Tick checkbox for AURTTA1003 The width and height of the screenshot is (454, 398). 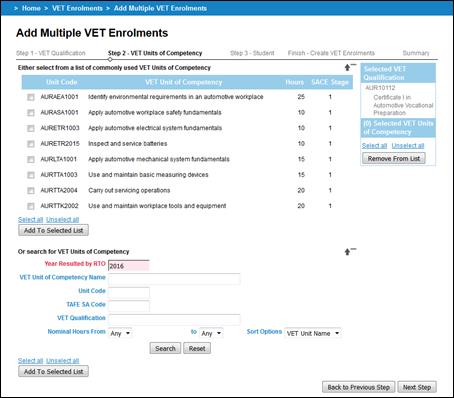click(31, 175)
